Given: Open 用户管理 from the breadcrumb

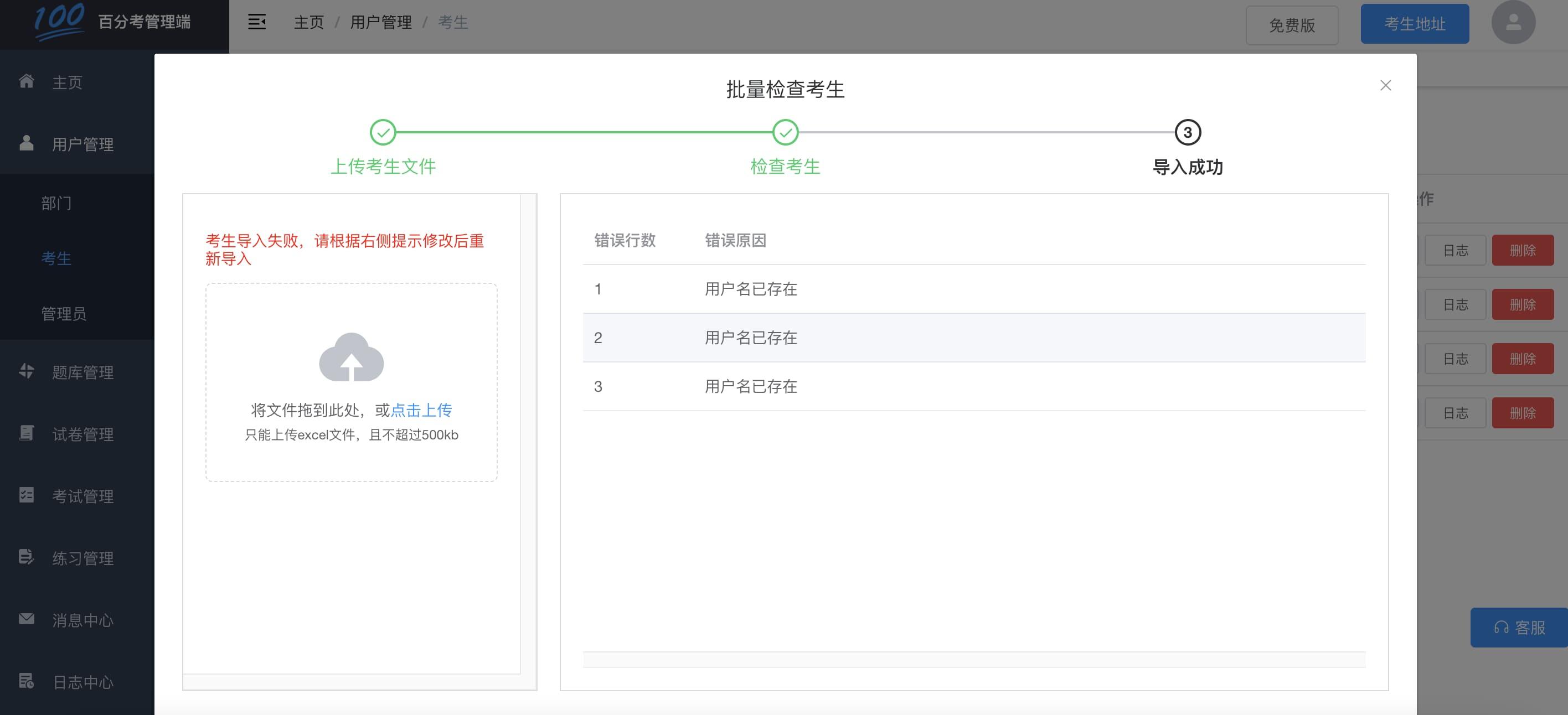Looking at the screenshot, I should pos(380,22).
